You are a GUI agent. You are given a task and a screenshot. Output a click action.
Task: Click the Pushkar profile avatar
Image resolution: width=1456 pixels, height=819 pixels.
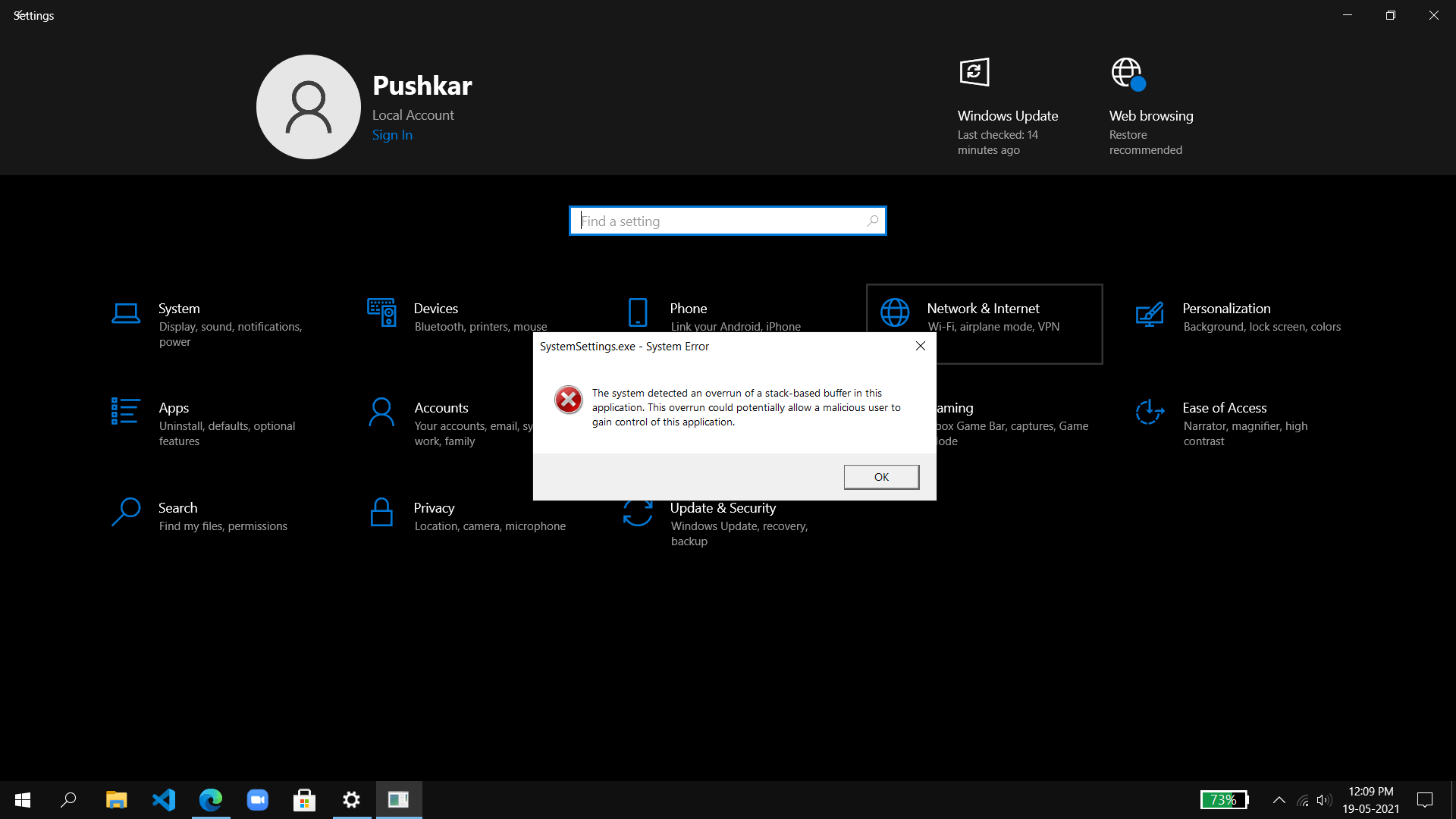click(309, 107)
